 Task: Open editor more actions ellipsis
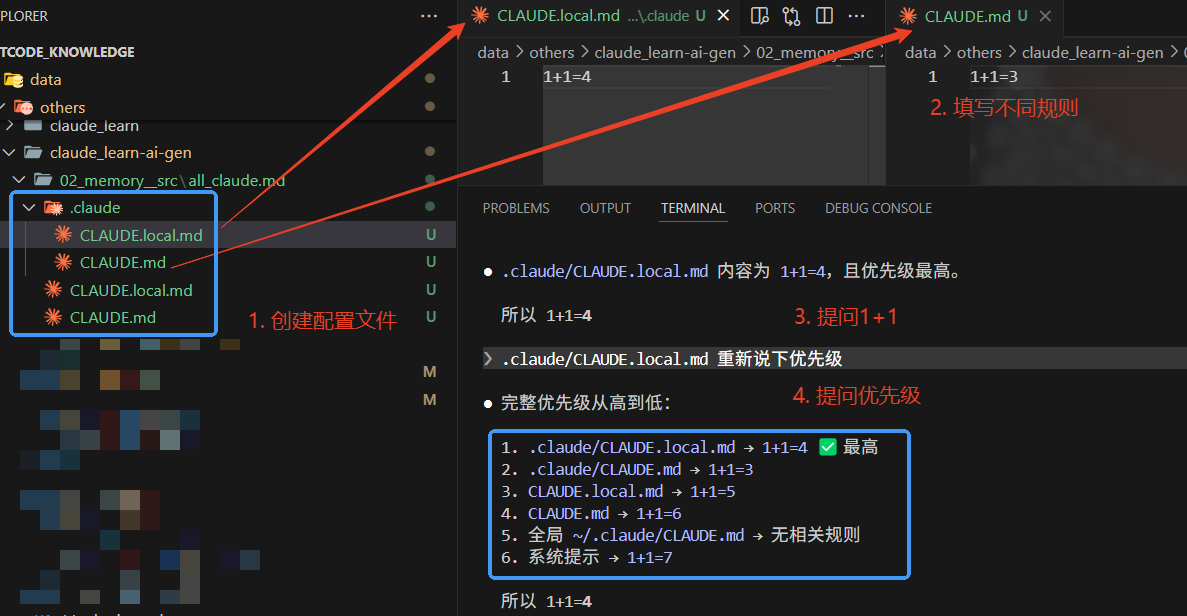pyautogui.click(x=856, y=16)
